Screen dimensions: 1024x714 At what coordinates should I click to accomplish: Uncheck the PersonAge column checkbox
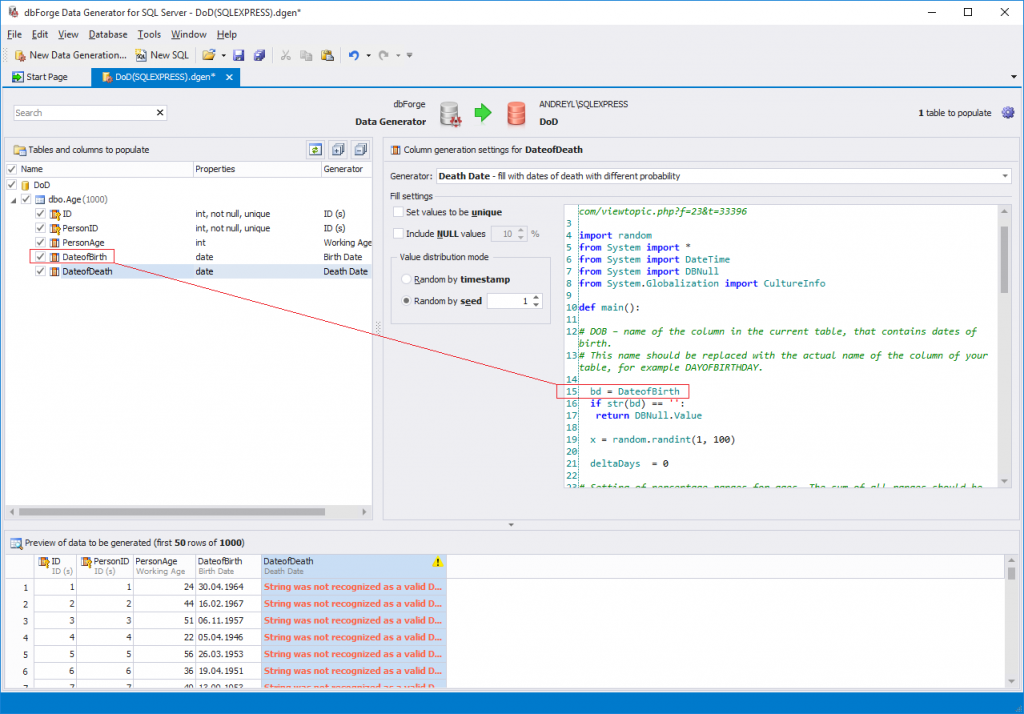click(x=40, y=242)
